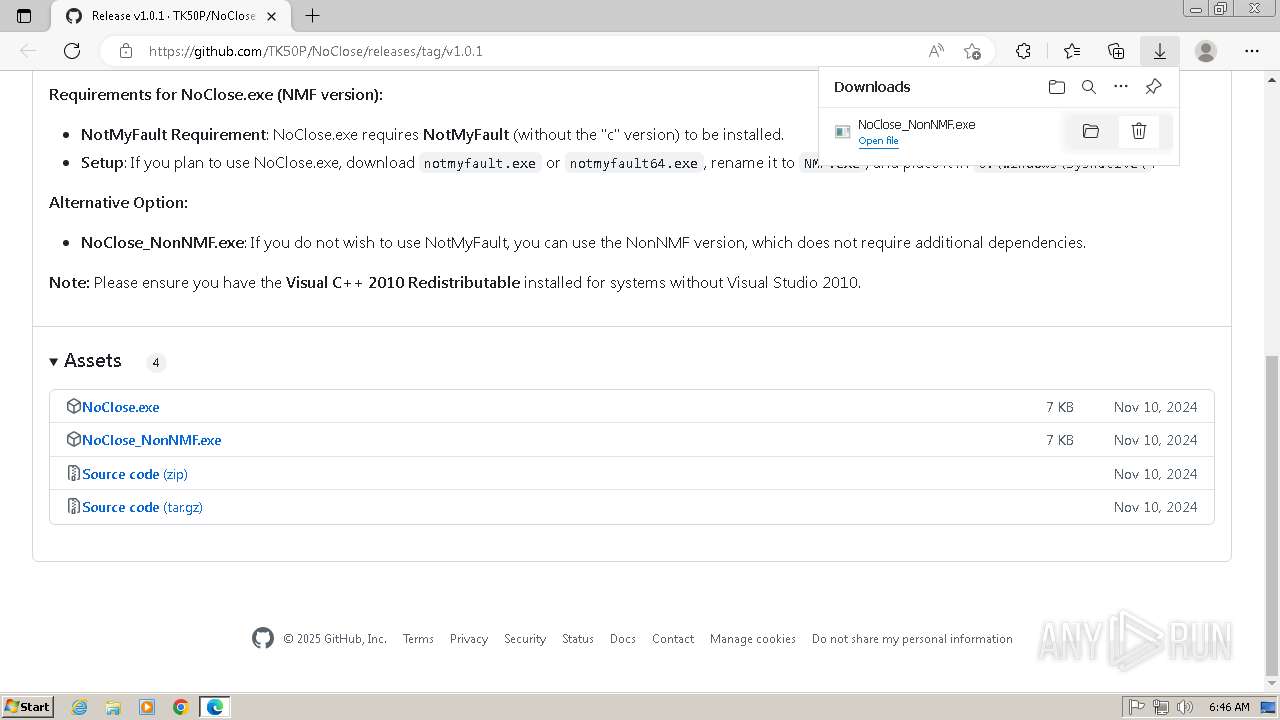Open the tab actions menu icon
The height and width of the screenshot is (720, 1280).
(x=24, y=16)
